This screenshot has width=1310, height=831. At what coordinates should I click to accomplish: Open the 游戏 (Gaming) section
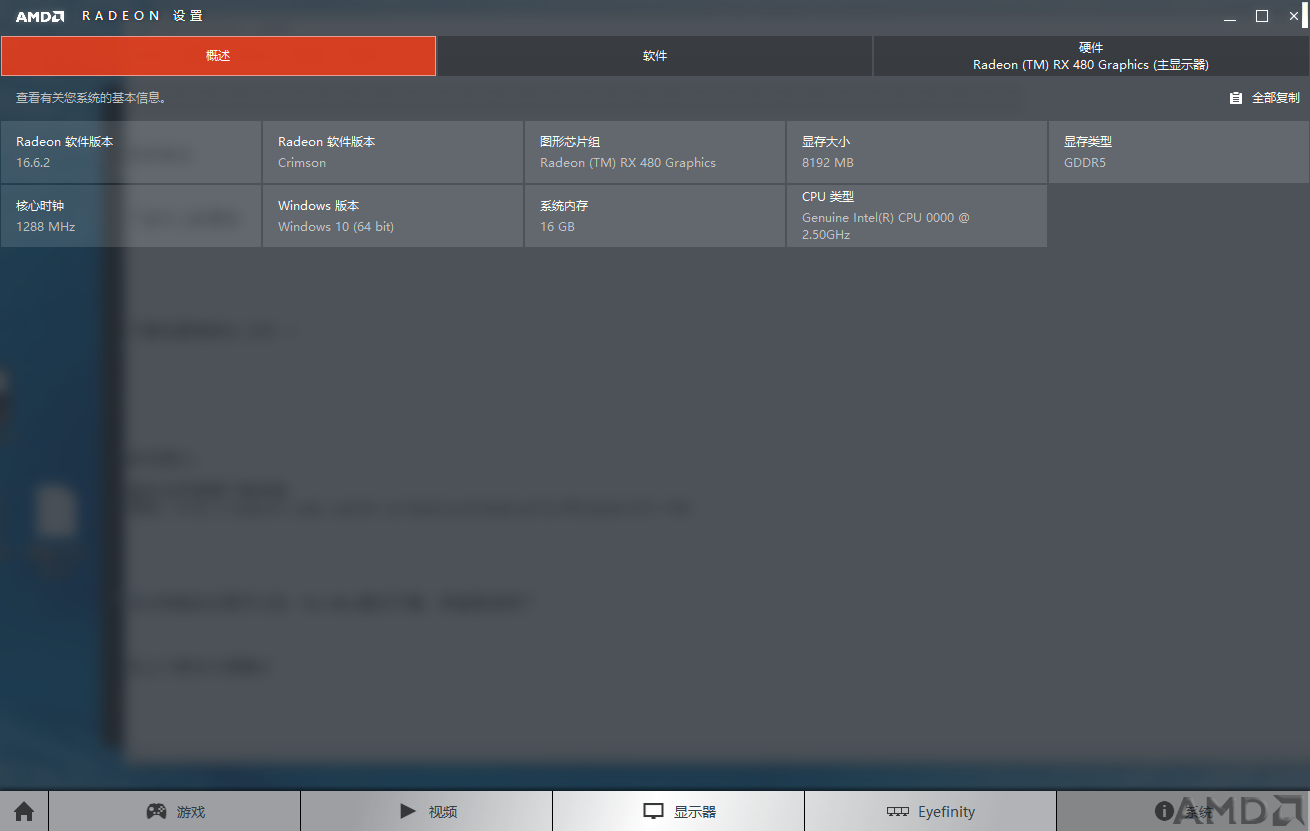(175, 811)
